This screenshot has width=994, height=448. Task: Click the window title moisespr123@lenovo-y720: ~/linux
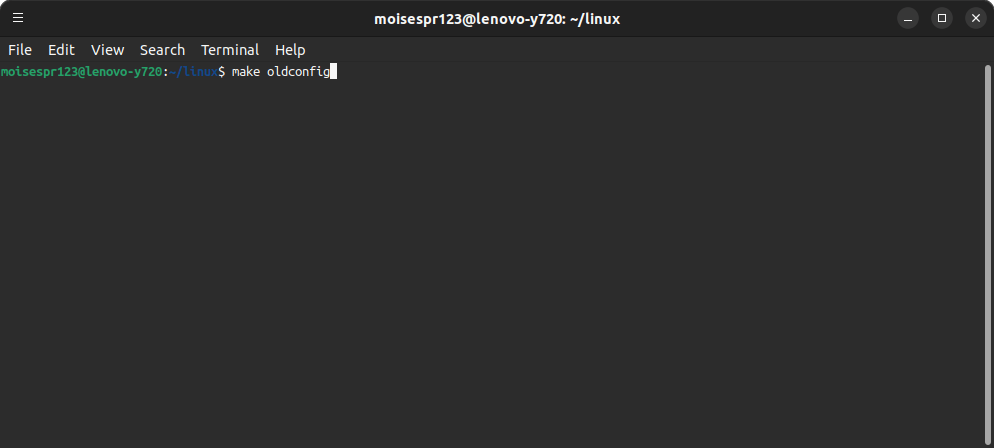click(x=497, y=19)
